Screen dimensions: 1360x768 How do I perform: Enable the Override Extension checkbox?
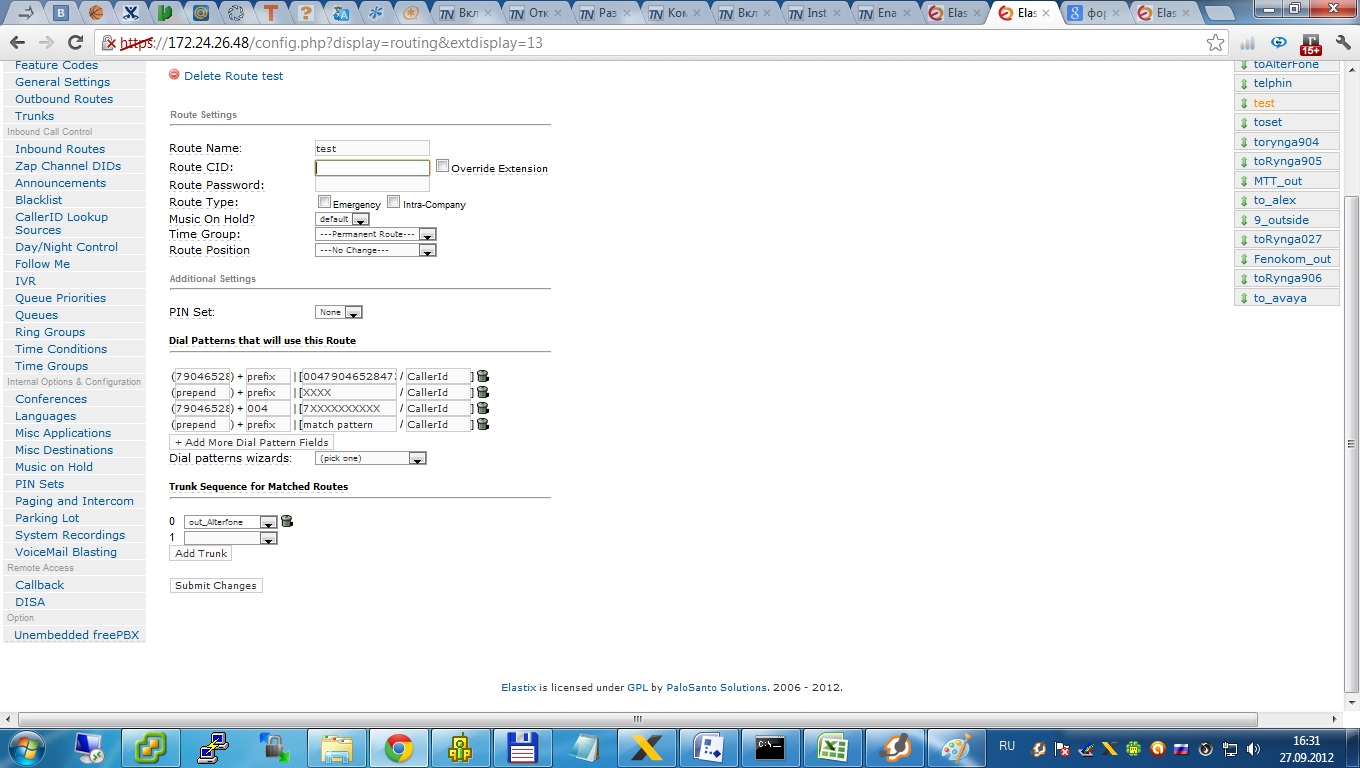(x=442, y=166)
